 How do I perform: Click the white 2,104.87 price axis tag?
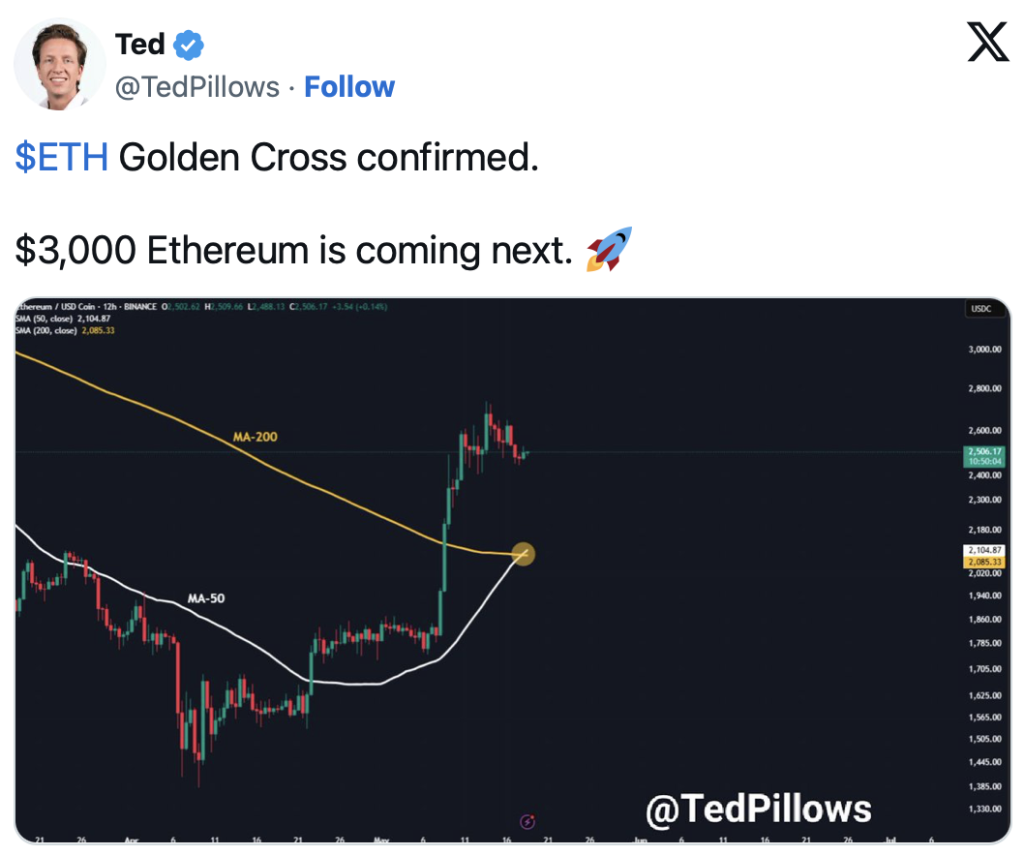(x=984, y=550)
